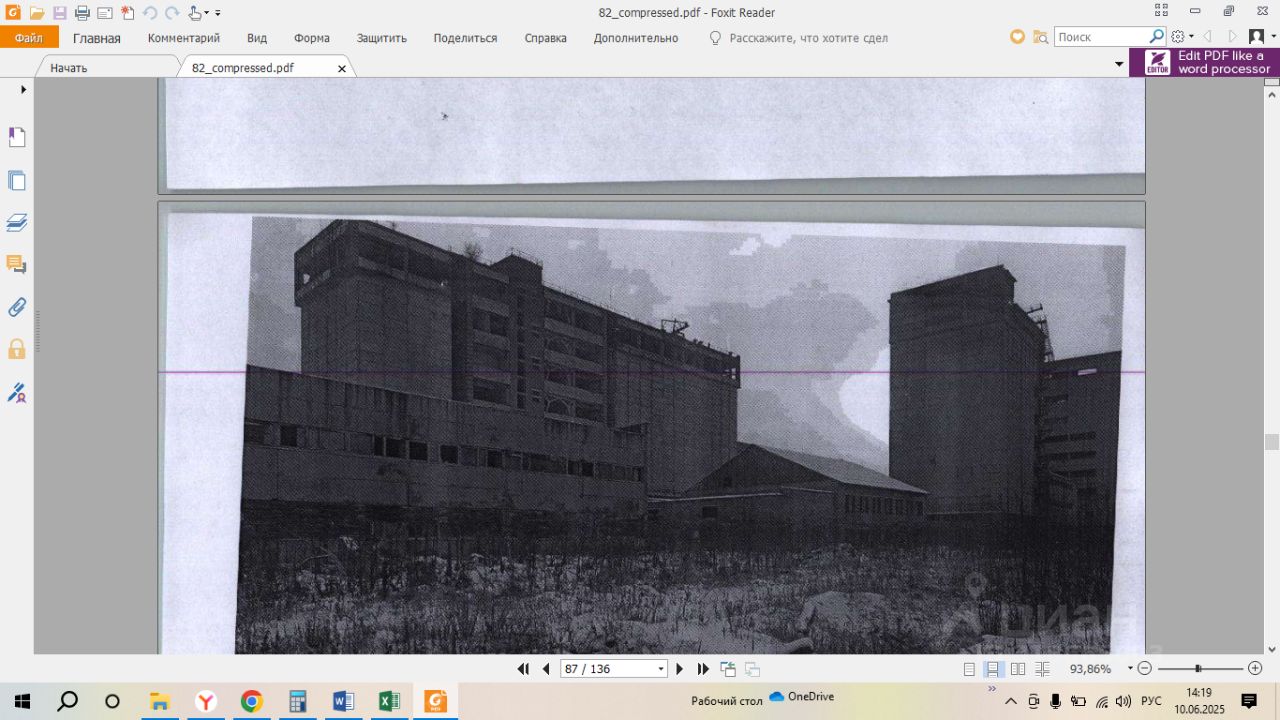Screen dimensions: 1280x720
Task: Click the folder search icon
Action: [x=1041, y=37]
